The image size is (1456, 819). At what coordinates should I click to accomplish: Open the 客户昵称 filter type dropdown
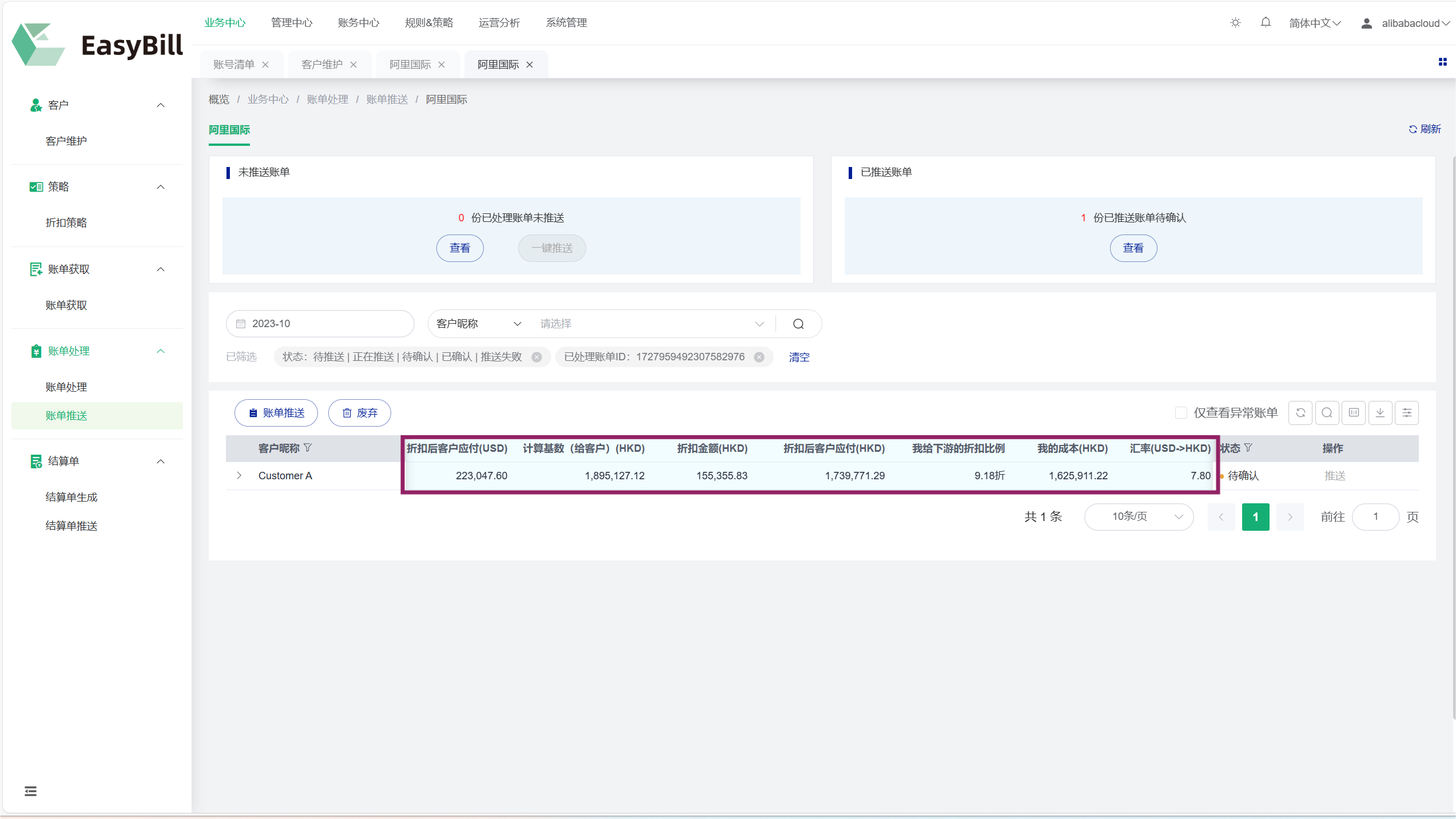click(x=479, y=324)
